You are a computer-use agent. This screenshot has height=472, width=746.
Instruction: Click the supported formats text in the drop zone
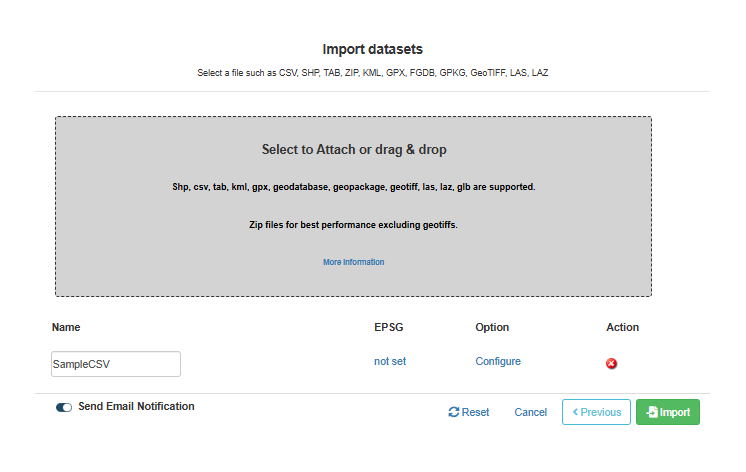coord(353,187)
